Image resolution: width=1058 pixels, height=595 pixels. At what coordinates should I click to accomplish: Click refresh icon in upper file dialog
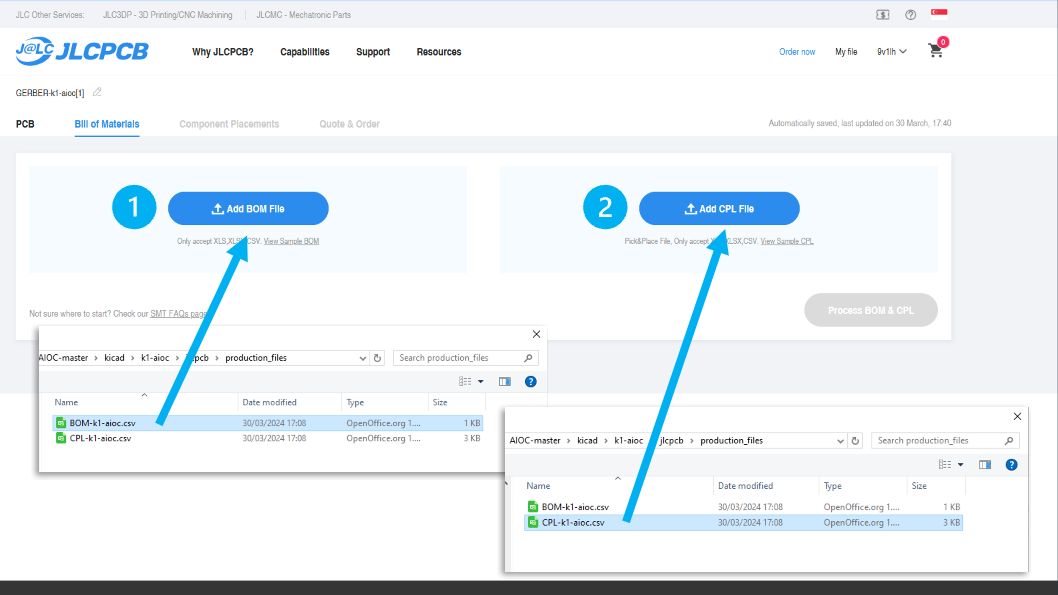(377, 358)
